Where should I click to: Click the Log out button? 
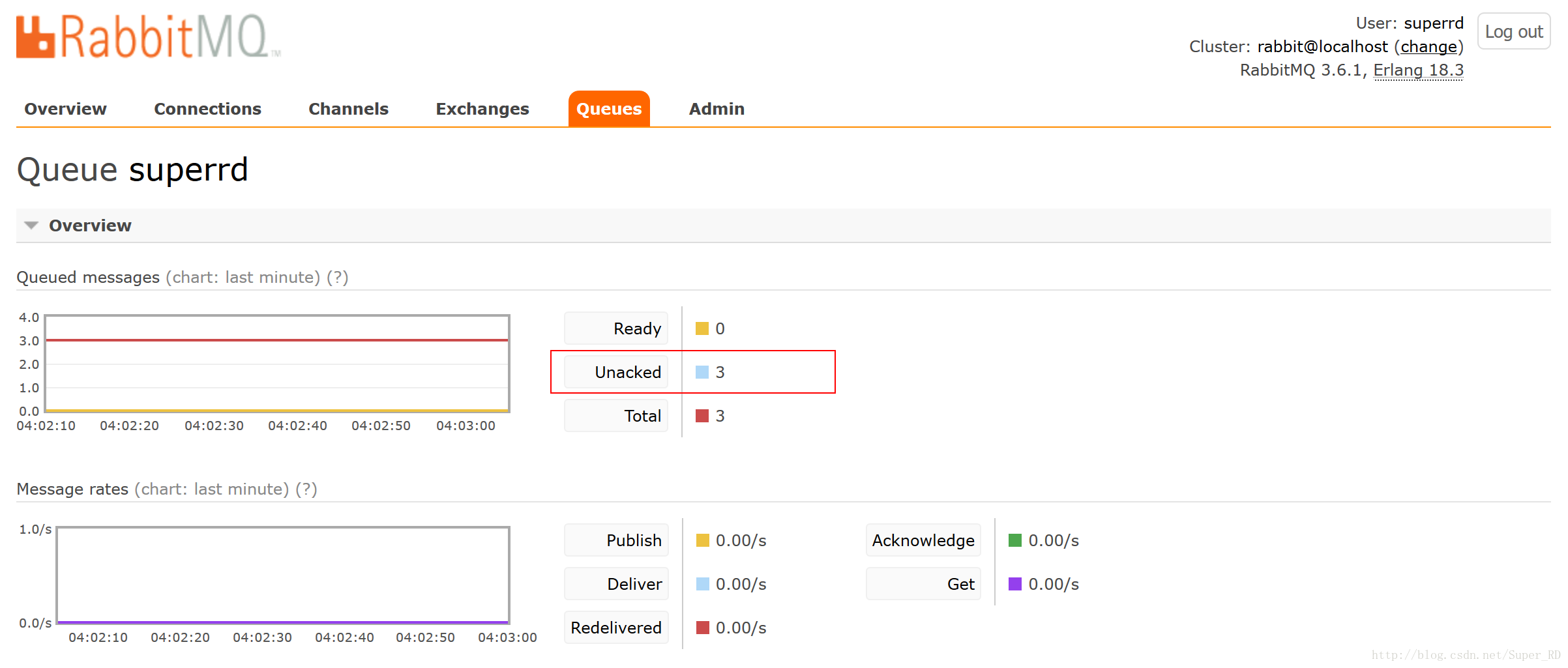(1513, 31)
